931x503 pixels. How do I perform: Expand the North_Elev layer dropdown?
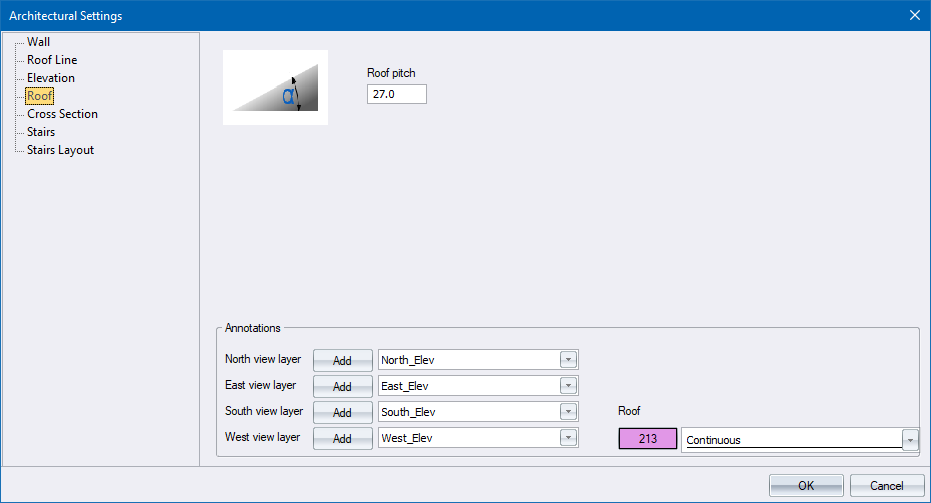tap(568, 360)
